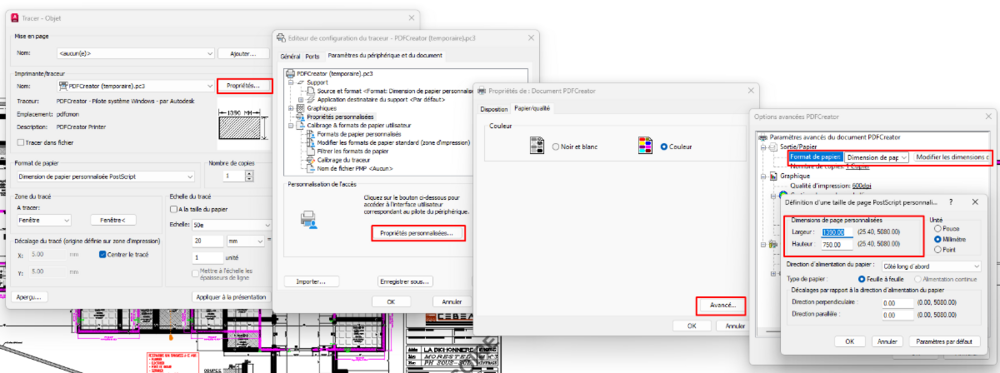This screenshot has width=1000, height=373.
Task: Open the Format de papier dropdown in Tracer
Action: [x=105, y=177]
